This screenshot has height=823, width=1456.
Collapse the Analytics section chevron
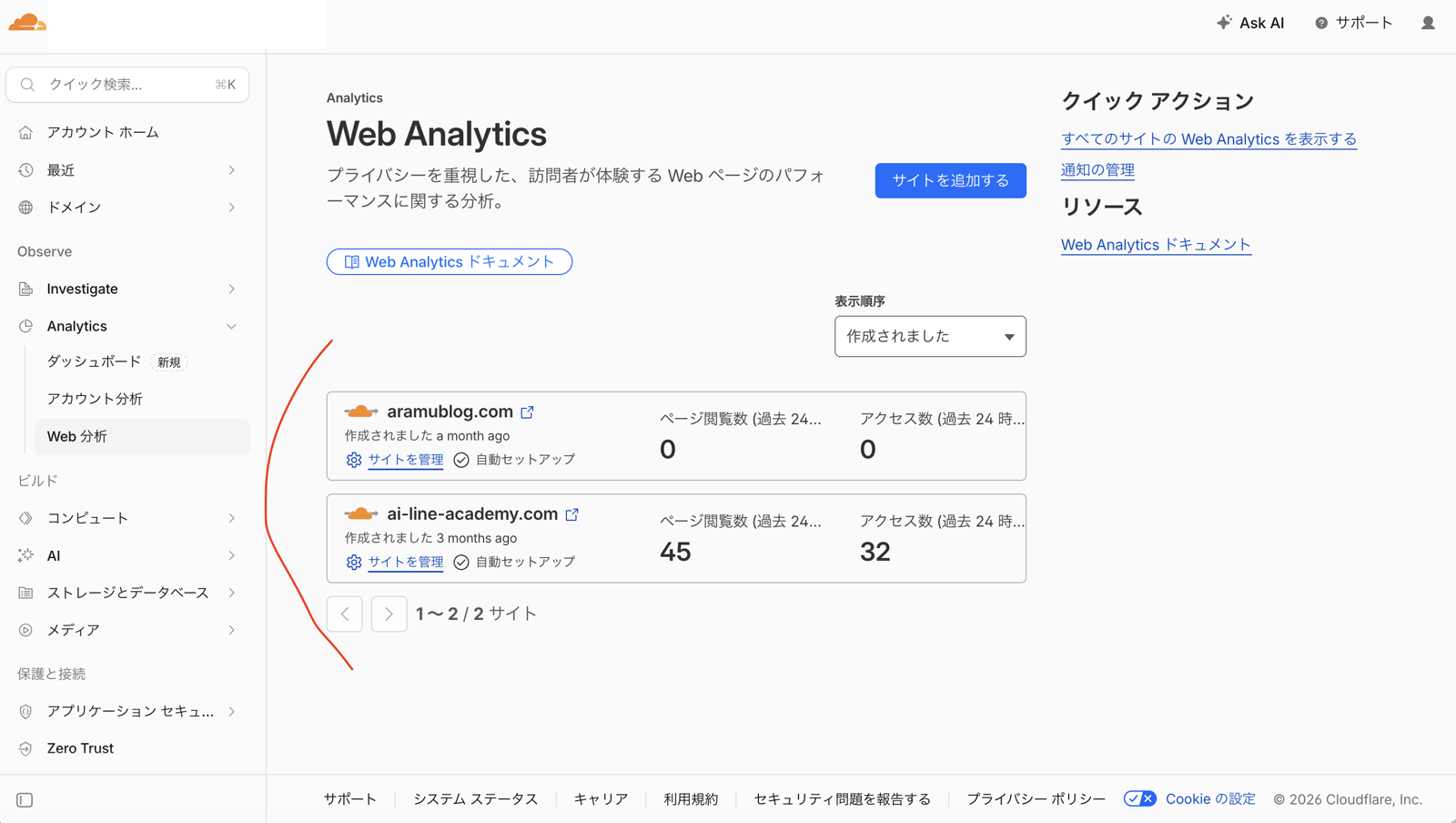coord(232,326)
